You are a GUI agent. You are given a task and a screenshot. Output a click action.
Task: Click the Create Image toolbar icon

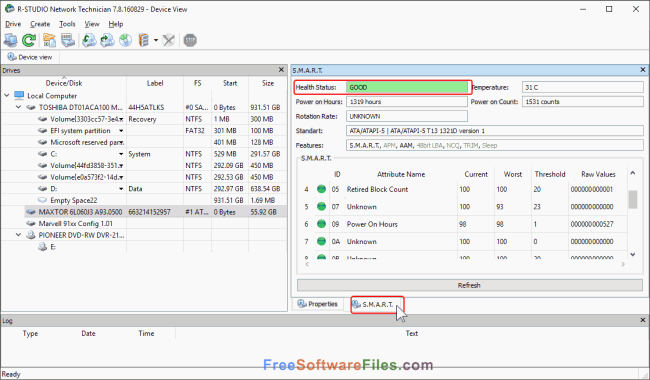coord(107,40)
